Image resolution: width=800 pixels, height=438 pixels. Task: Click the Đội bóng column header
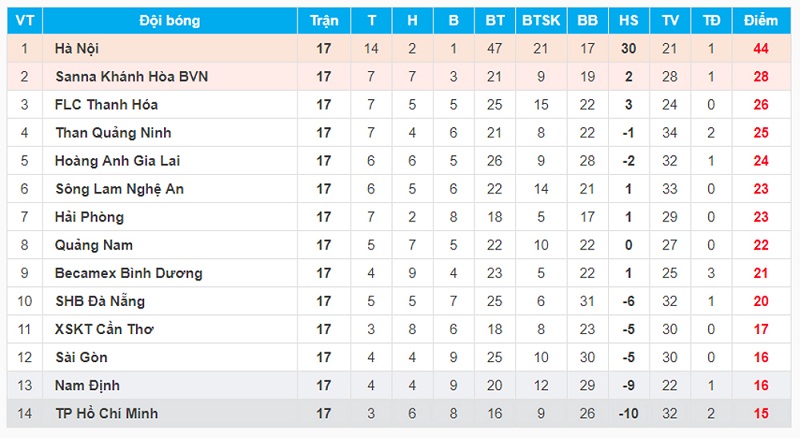(x=170, y=21)
